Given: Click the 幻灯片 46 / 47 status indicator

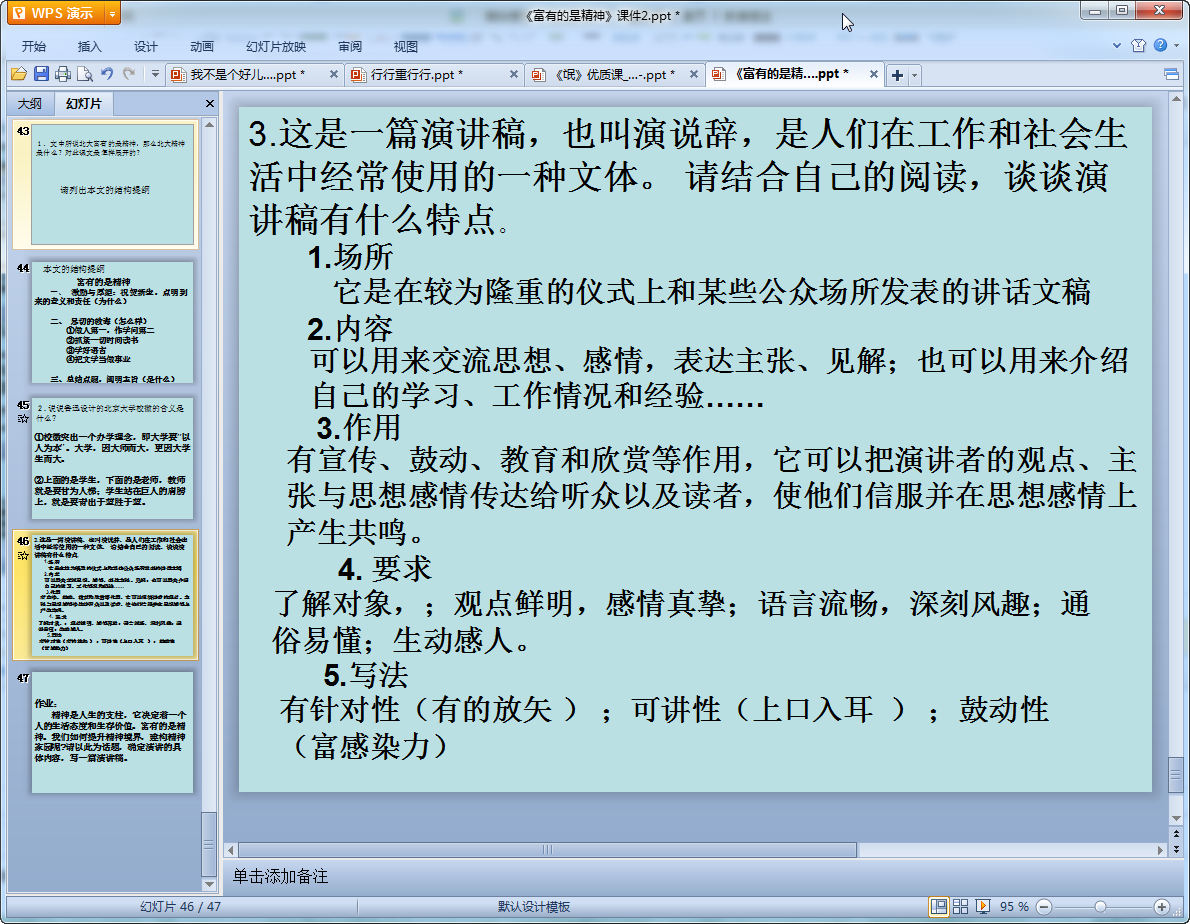Looking at the screenshot, I should pyautogui.click(x=180, y=907).
